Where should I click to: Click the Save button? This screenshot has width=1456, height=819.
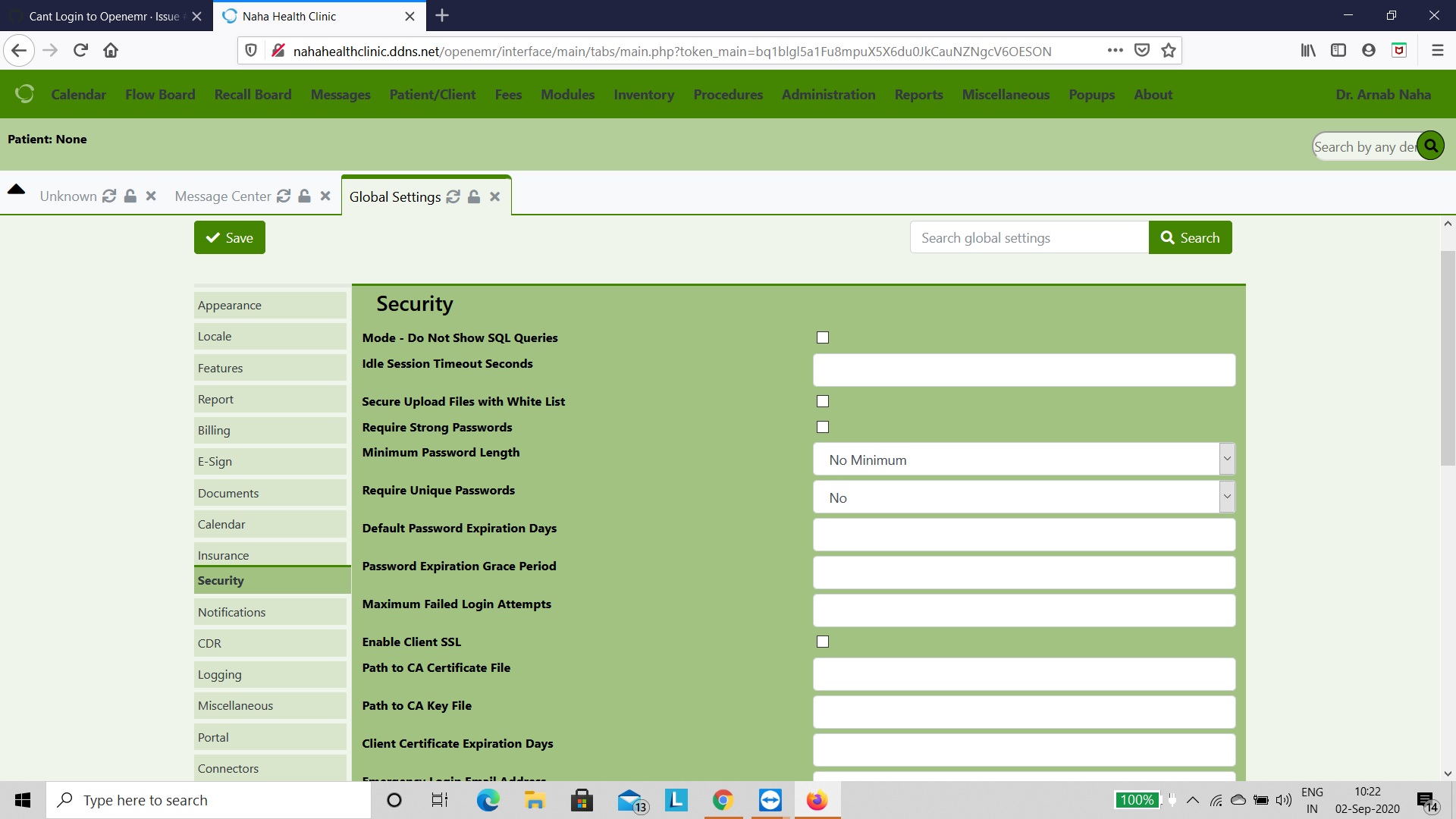tap(228, 237)
